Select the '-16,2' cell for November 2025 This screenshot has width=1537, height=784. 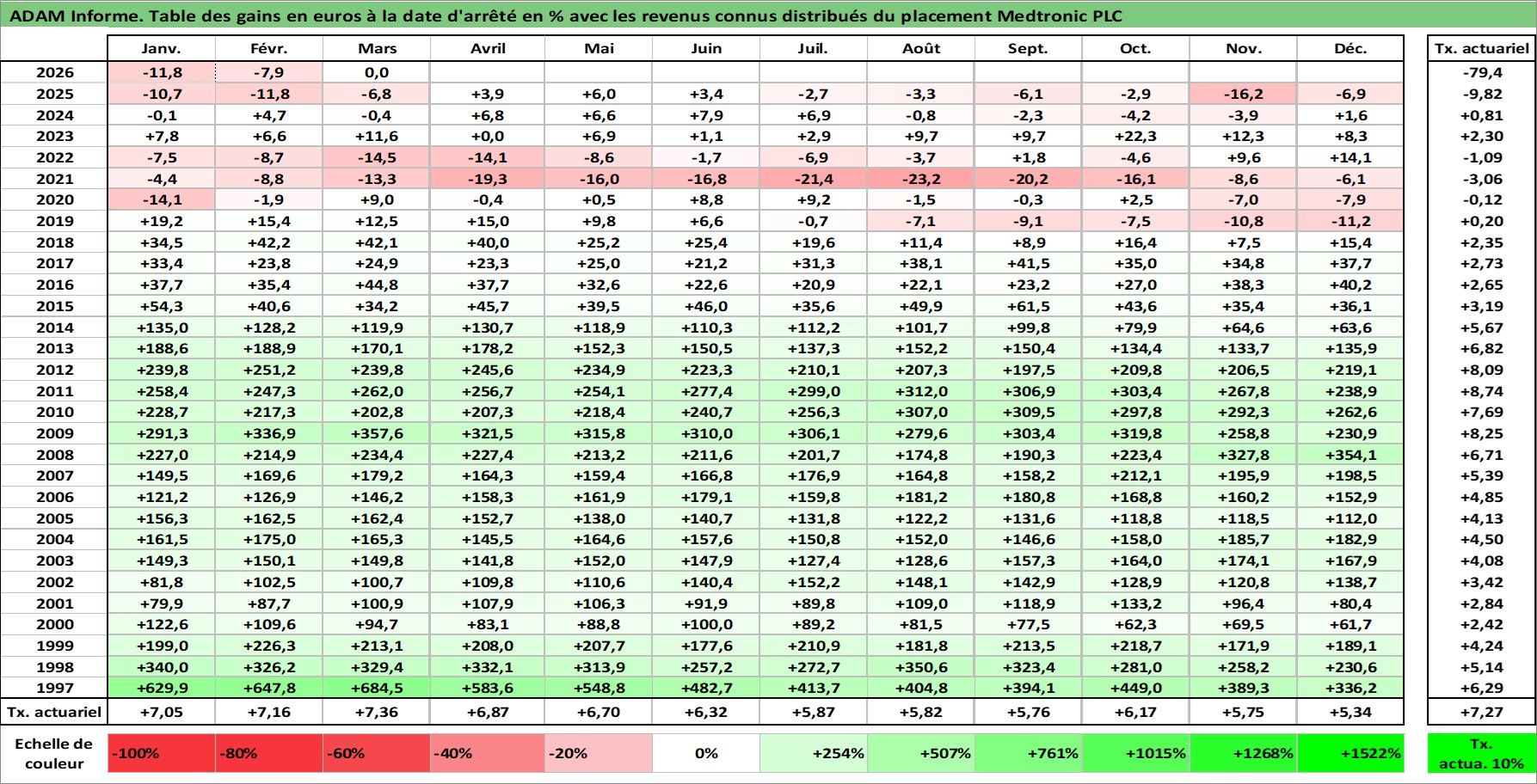(x=1243, y=94)
